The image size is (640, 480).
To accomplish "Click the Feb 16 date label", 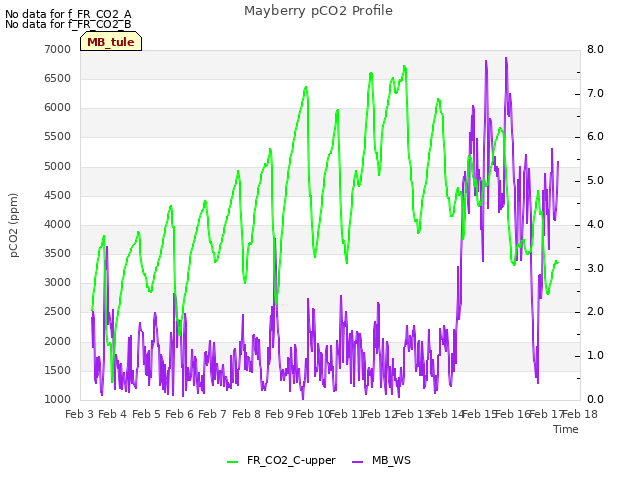I will coord(513,414).
